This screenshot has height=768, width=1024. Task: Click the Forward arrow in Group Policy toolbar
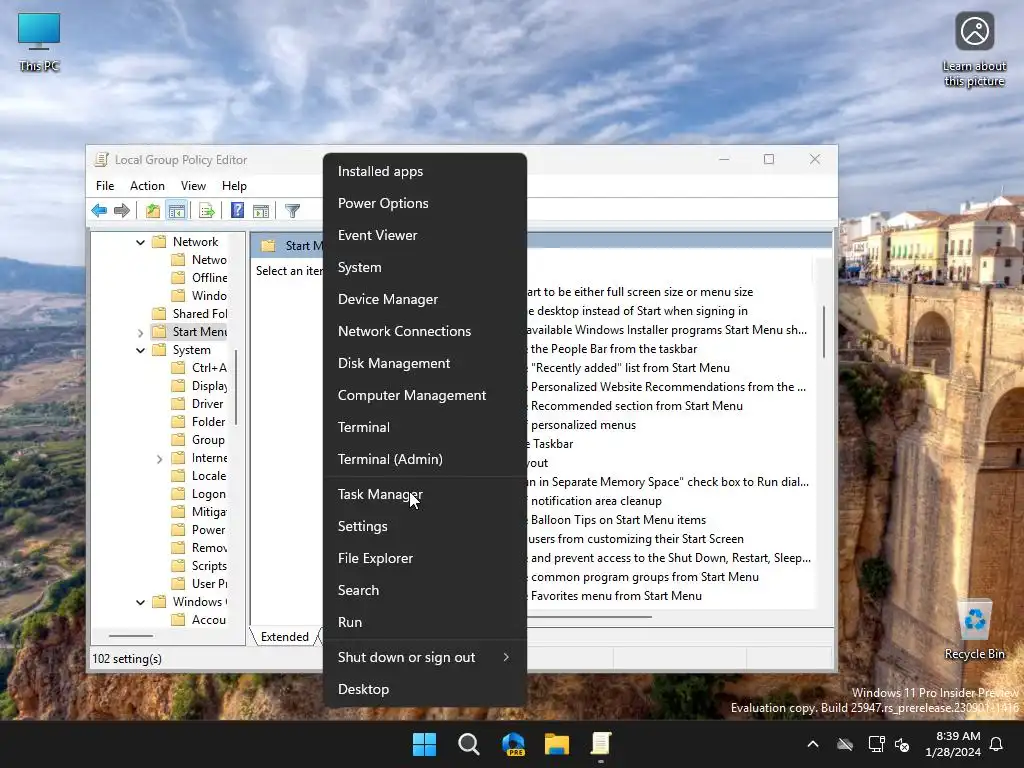121,210
